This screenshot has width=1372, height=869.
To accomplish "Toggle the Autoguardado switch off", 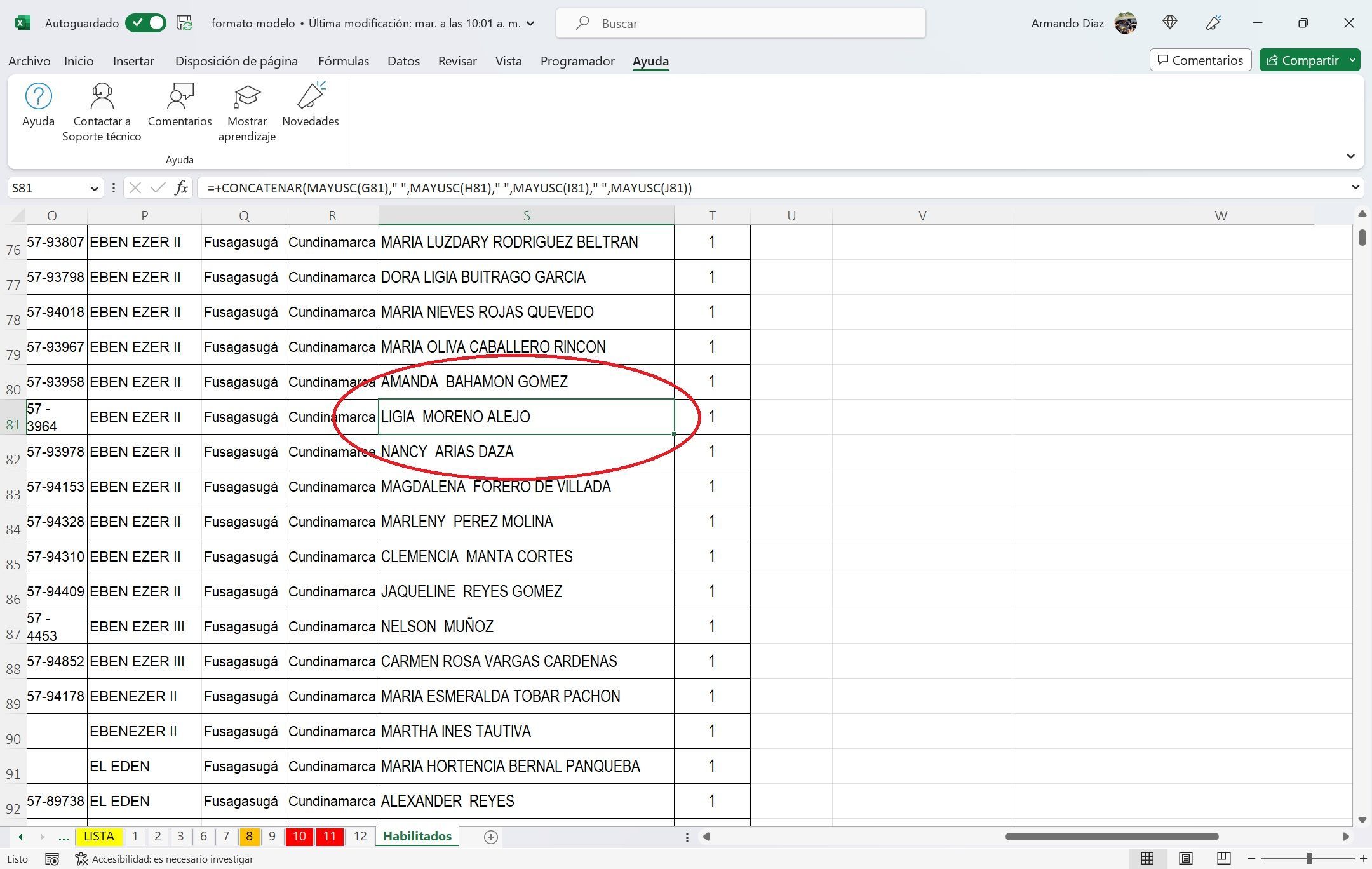I will click(145, 24).
